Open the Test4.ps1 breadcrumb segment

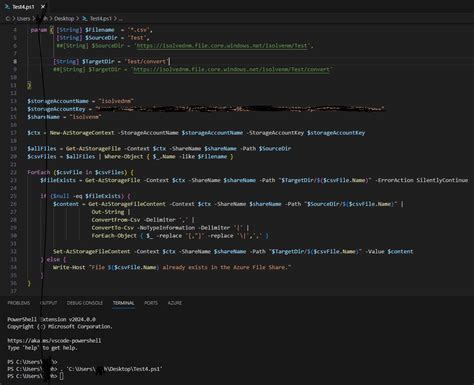(x=101, y=19)
